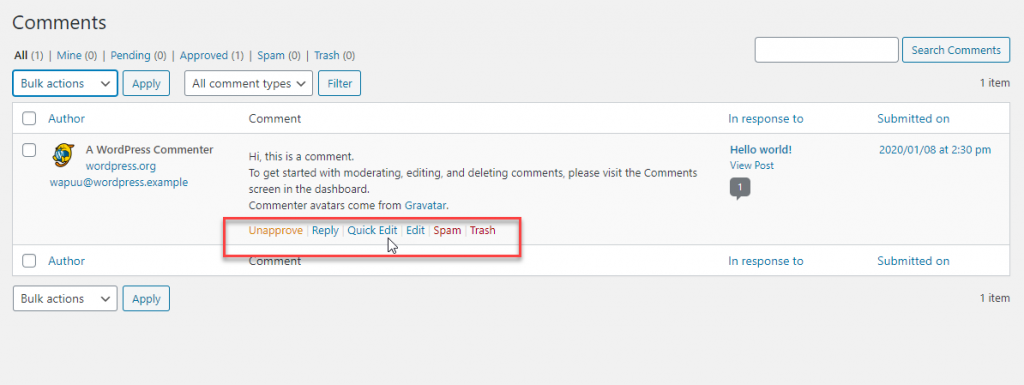Click the comment count bubble icon
The image size is (1024, 385).
click(x=740, y=188)
